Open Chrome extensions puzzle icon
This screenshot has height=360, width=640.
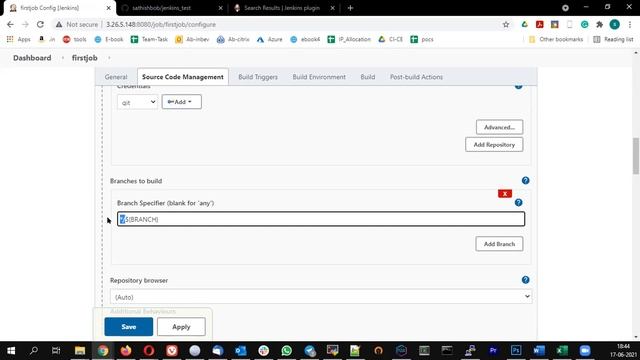599,24
